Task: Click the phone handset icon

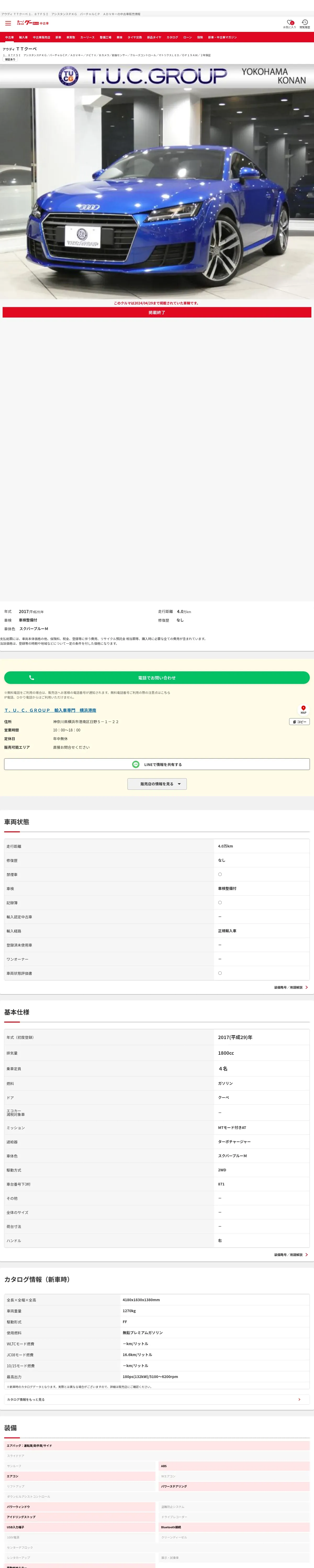Action: coord(32,677)
